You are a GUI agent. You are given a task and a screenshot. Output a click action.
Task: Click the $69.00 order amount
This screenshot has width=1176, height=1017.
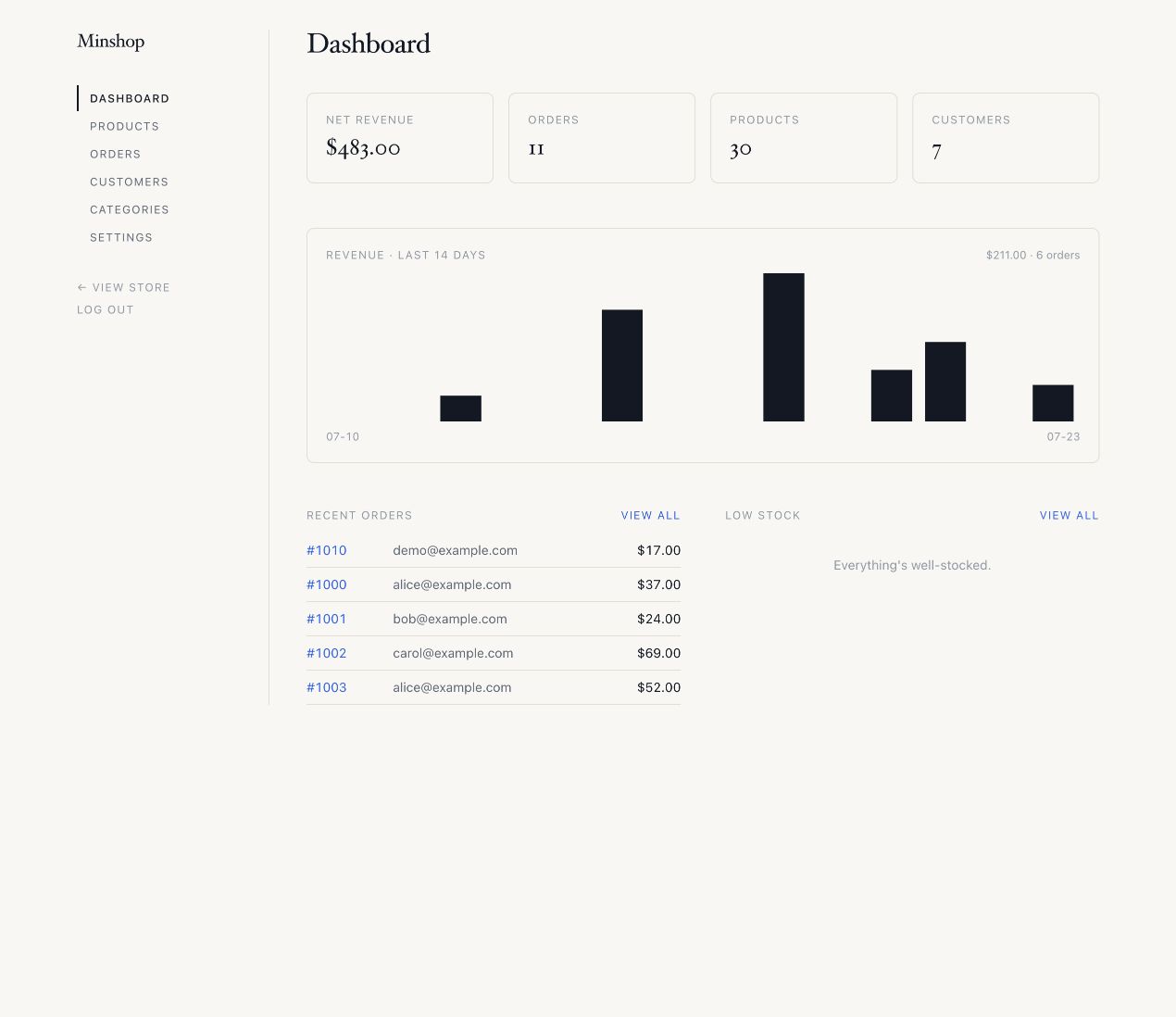[658, 653]
